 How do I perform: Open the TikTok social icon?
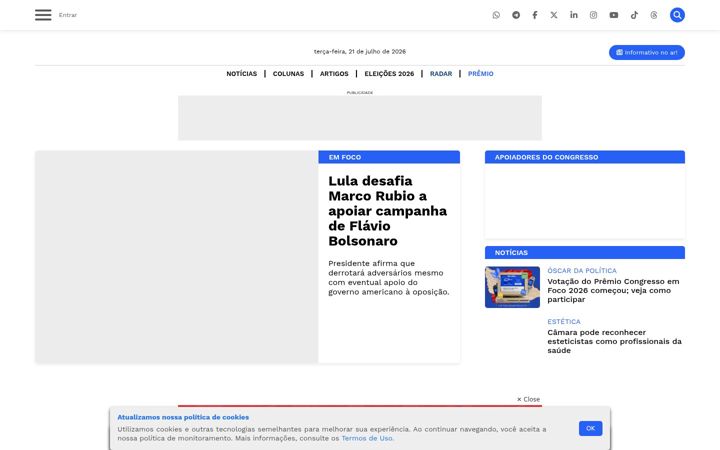coord(634,15)
